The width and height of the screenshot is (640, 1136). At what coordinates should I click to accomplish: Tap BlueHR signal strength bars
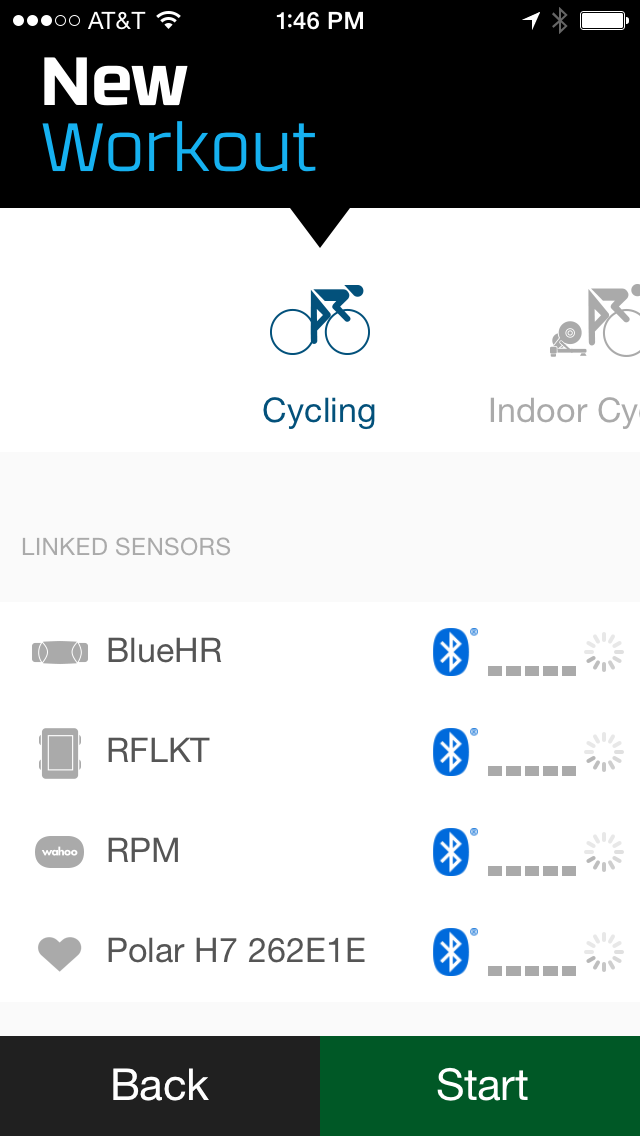[x=532, y=671]
